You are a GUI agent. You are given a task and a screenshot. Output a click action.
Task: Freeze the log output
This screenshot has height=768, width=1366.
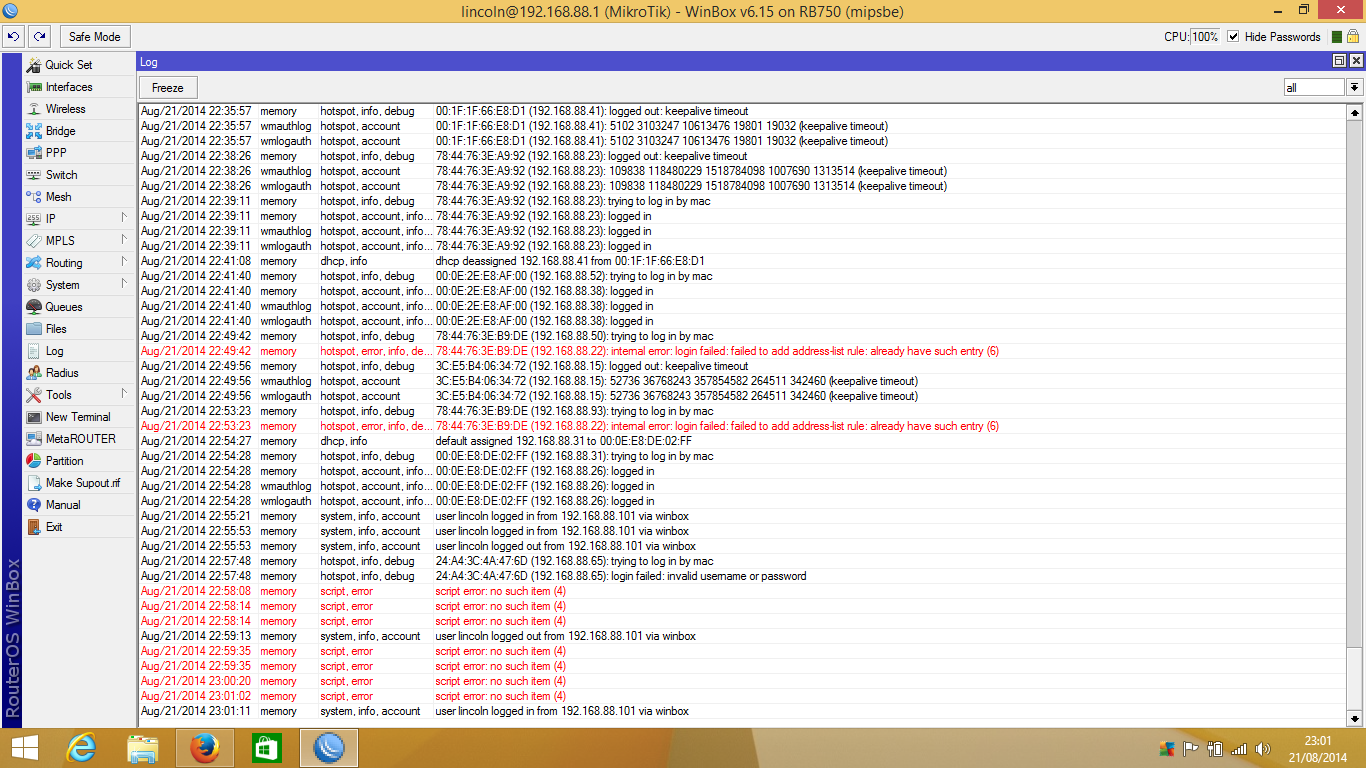(168, 88)
